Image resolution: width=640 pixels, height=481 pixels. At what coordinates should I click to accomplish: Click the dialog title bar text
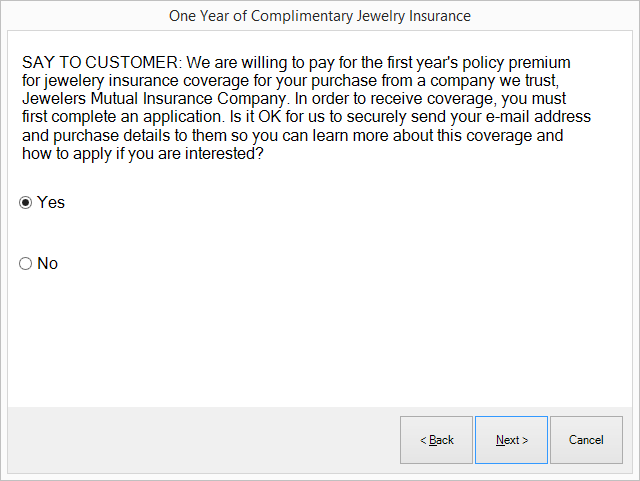pos(320,16)
